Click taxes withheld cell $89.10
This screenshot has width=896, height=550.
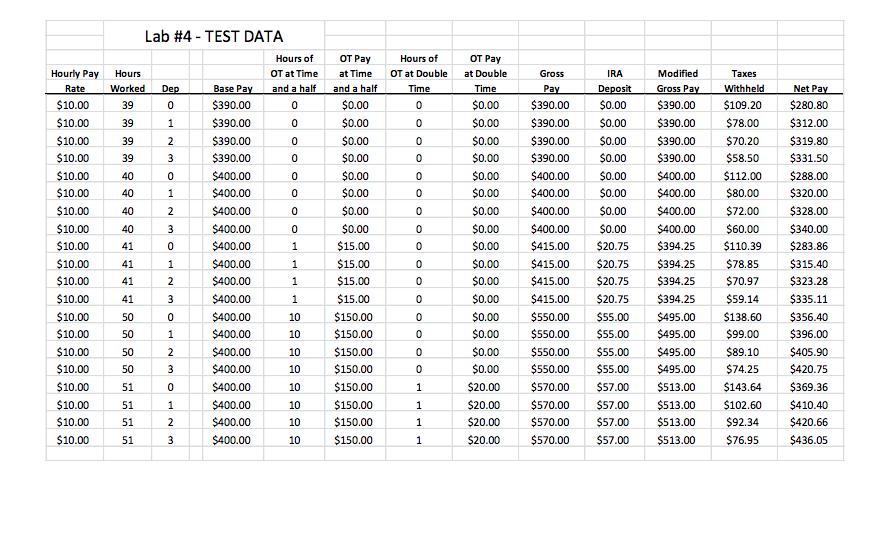pos(742,352)
